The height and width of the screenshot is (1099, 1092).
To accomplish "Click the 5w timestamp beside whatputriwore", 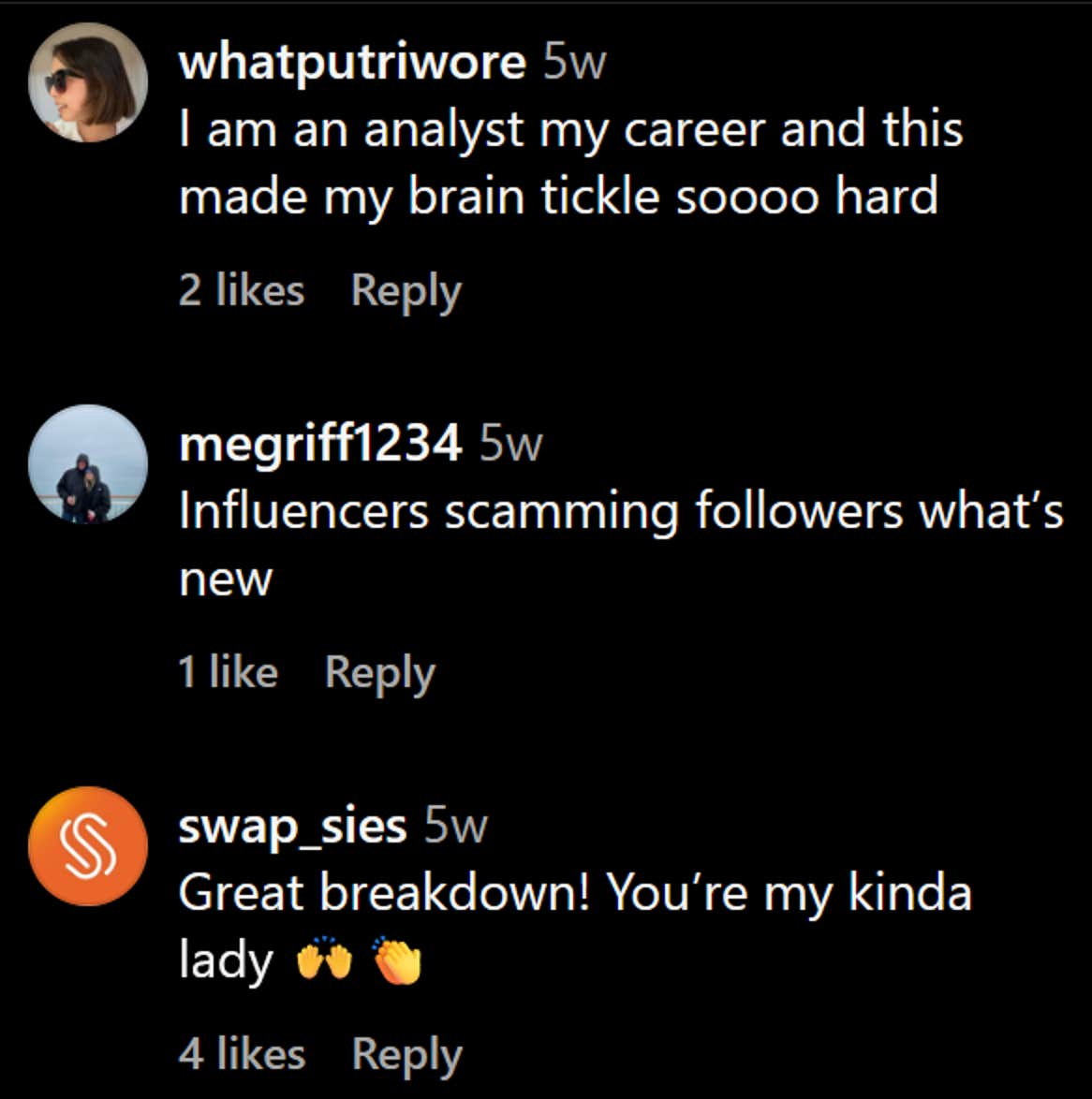I will 575,63.
